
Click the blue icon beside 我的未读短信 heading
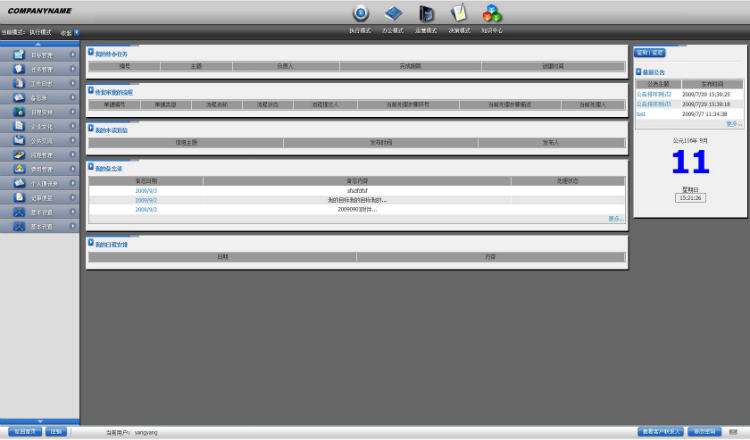click(x=91, y=128)
